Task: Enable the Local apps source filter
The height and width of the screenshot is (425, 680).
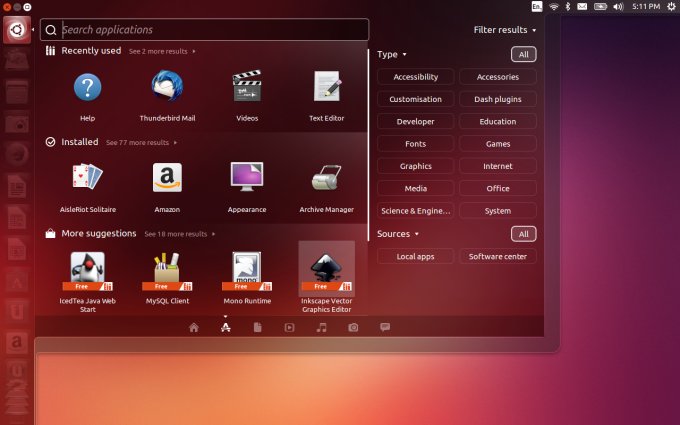Action: (415, 256)
